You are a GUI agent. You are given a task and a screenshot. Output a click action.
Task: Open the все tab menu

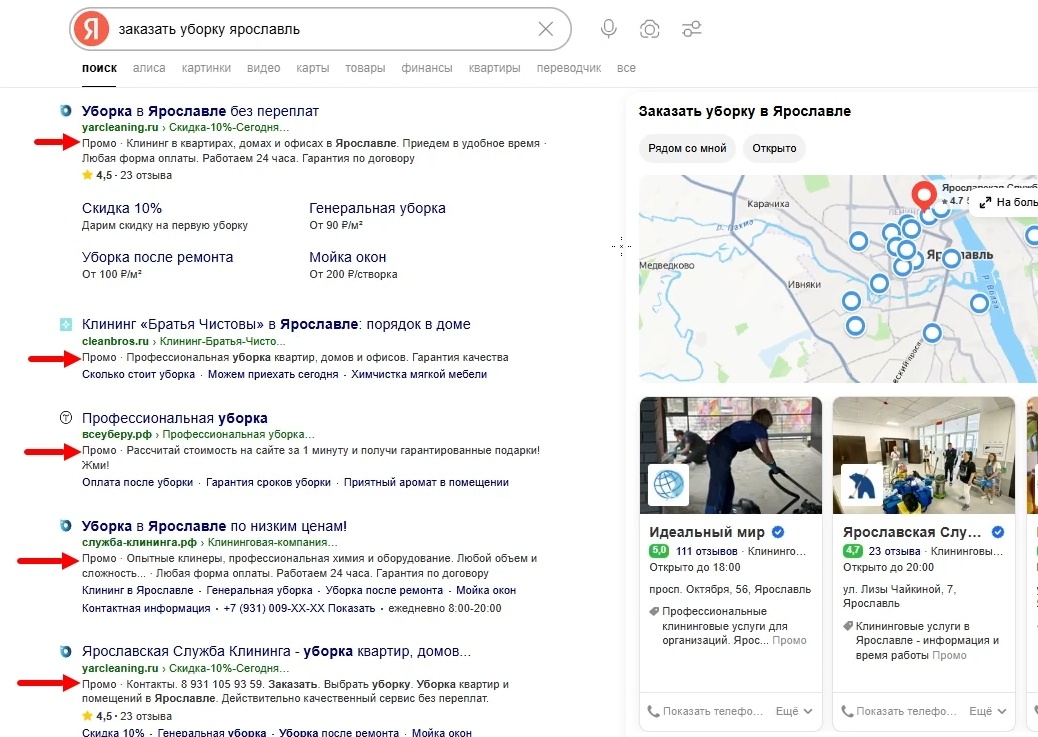click(x=626, y=68)
